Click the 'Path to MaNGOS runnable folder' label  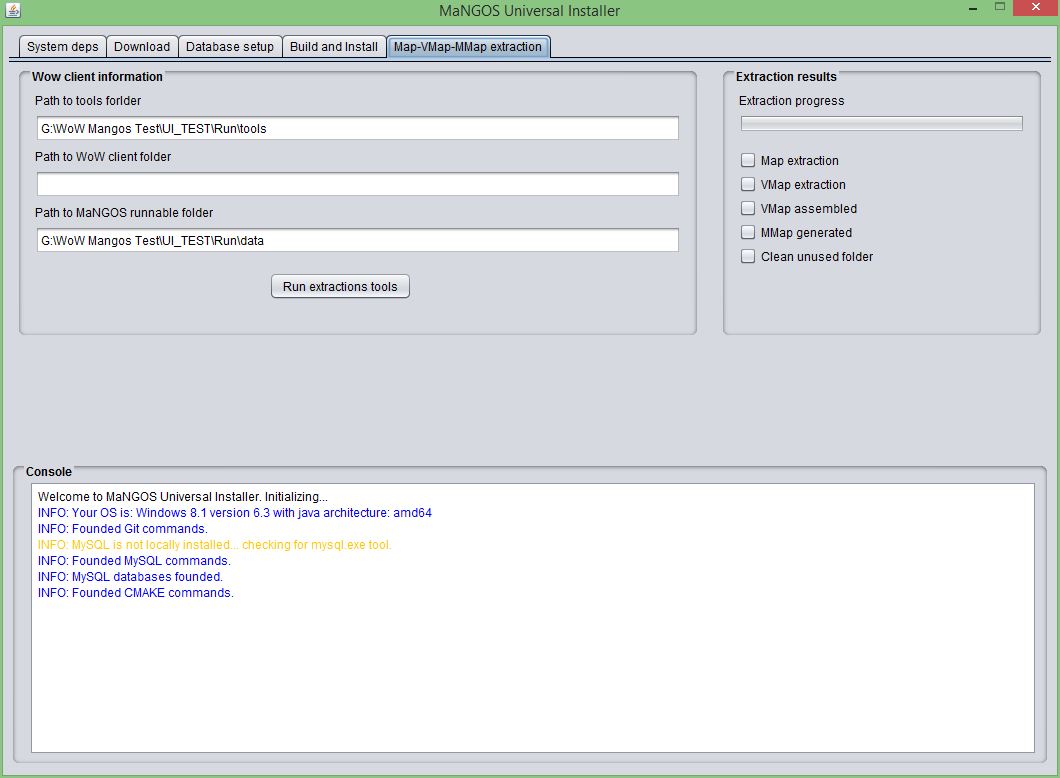click(124, 213)
